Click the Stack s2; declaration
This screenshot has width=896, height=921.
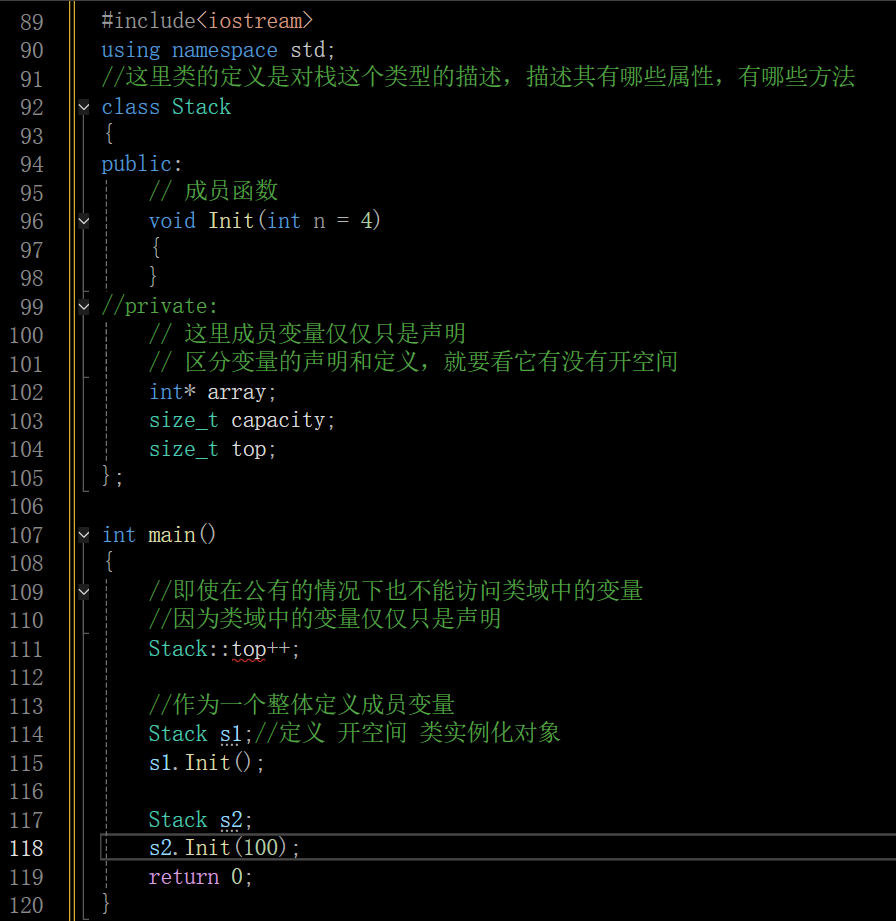point(198,819)
